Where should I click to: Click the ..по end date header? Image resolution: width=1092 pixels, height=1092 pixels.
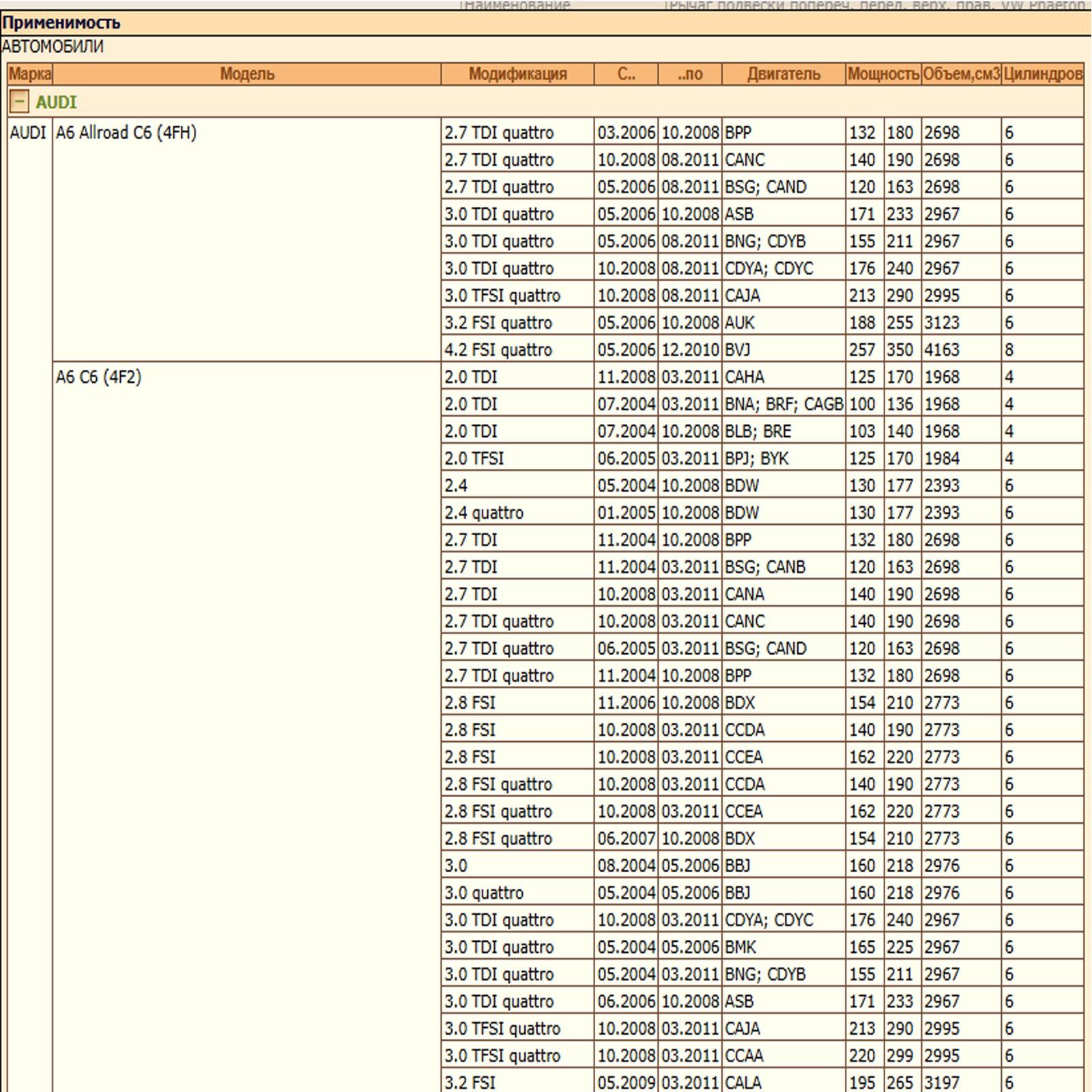coord(689,74)
